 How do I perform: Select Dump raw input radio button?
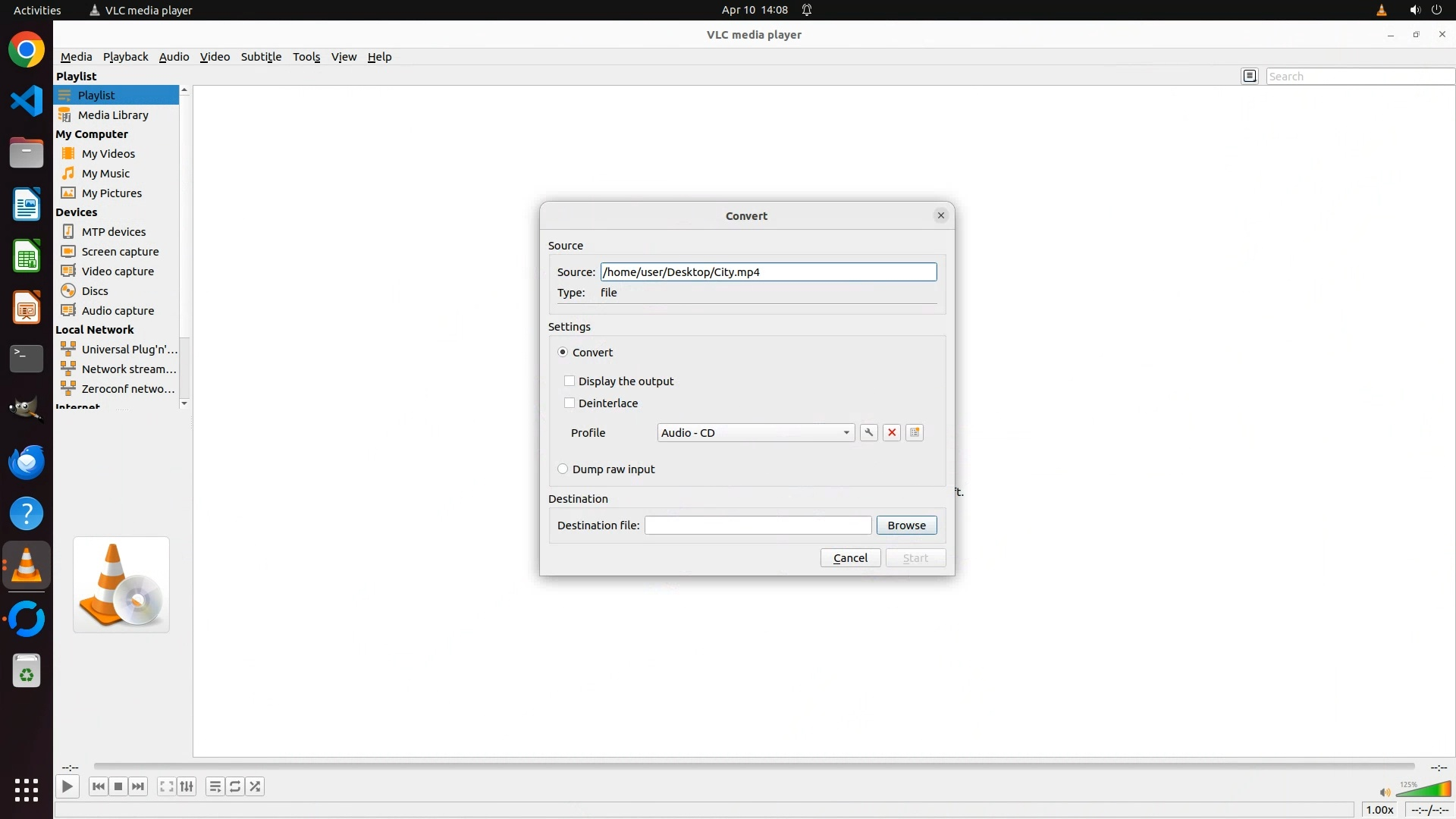pyautogui.click(x=563, y=469)
